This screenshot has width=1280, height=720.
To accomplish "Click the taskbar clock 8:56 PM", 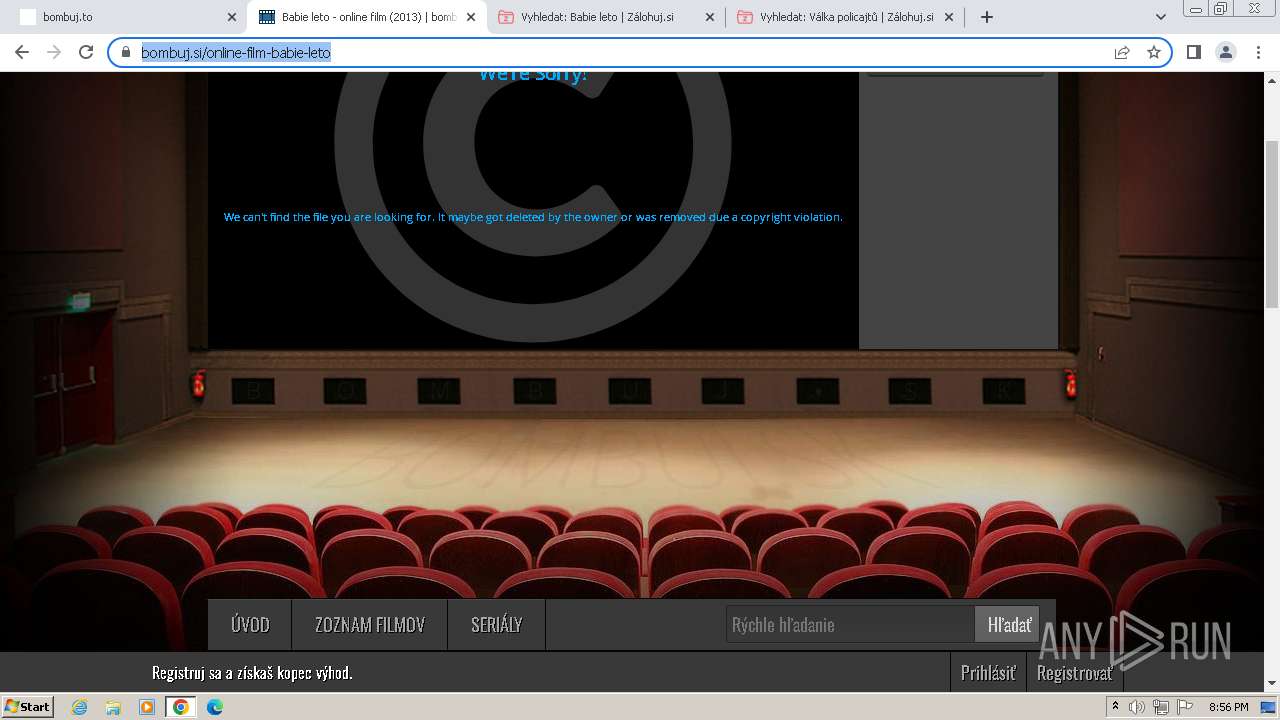I will pyautogui.click(x=1228, y=707).
